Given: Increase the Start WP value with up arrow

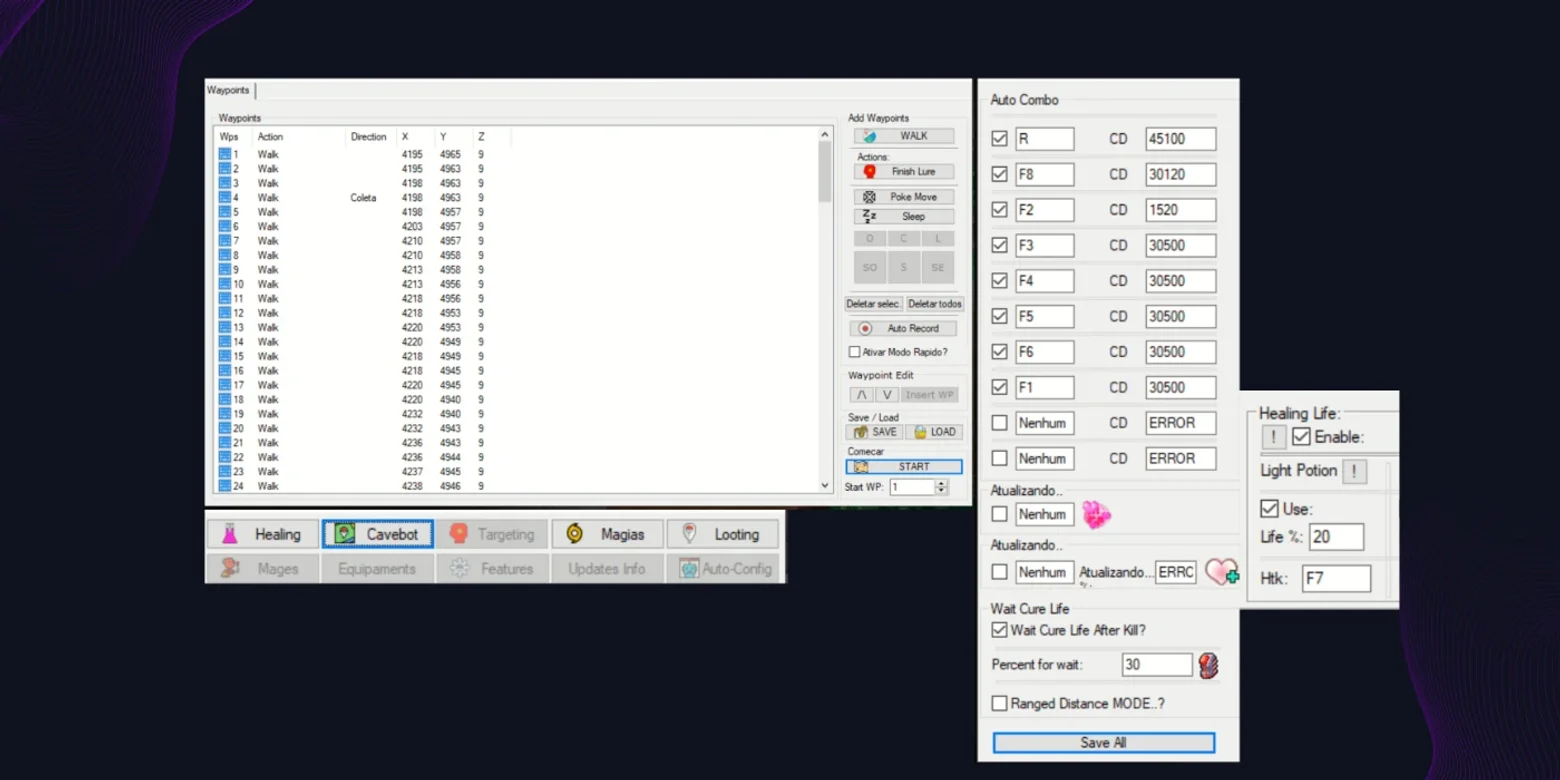Looking at the screenshot, I should [x=941, y=484].
